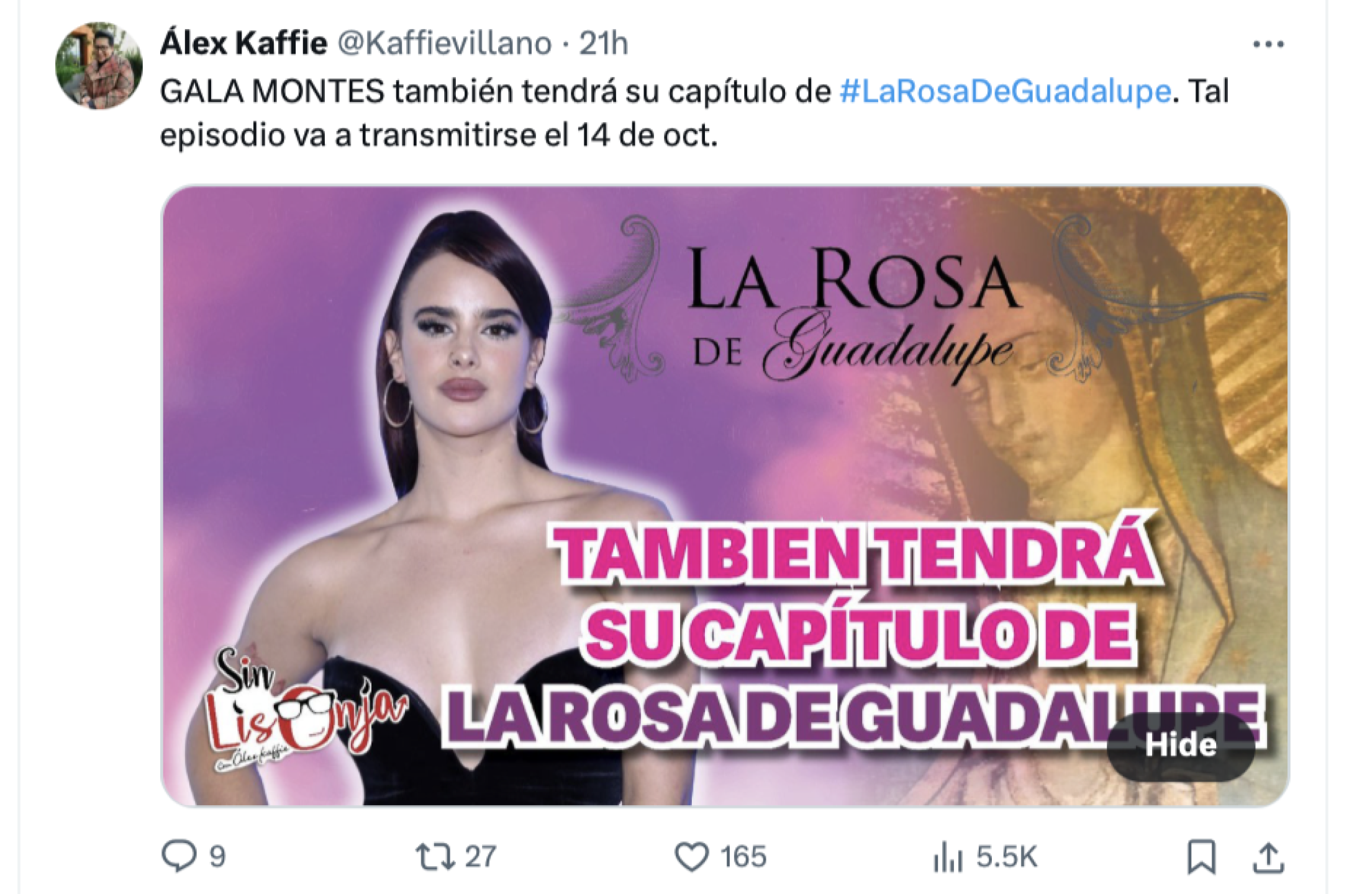Click Álex Kaffie's profile avatar
The width and height of the screenshot is (1372, 894).
[99, 66]
